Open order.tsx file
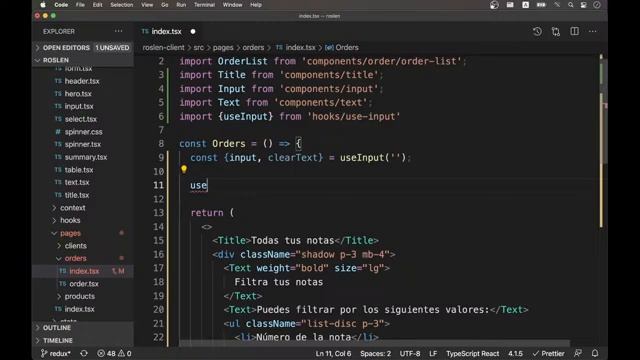Viewport: 640px width, 360px height. [x=84, y=284]
